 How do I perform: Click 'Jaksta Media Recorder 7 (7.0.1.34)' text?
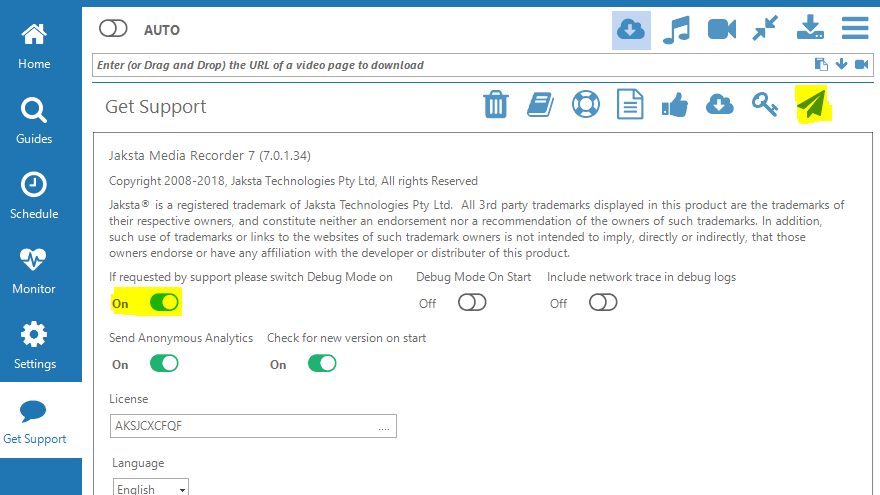pyautogui.click(x=210, y=155)
